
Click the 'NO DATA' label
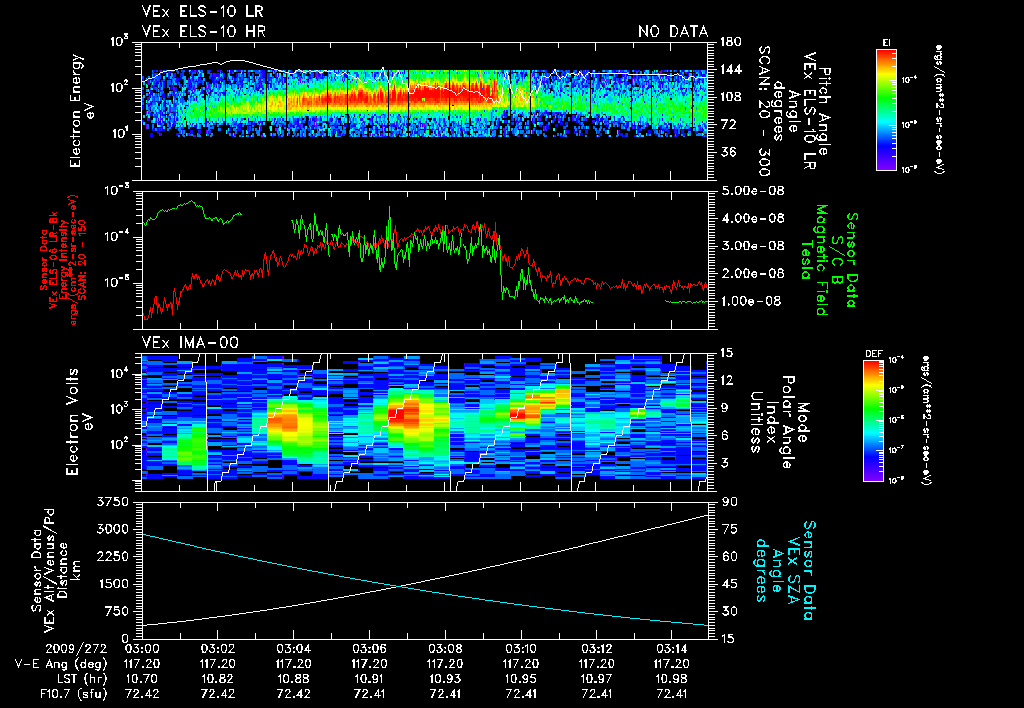pos(673,31)
